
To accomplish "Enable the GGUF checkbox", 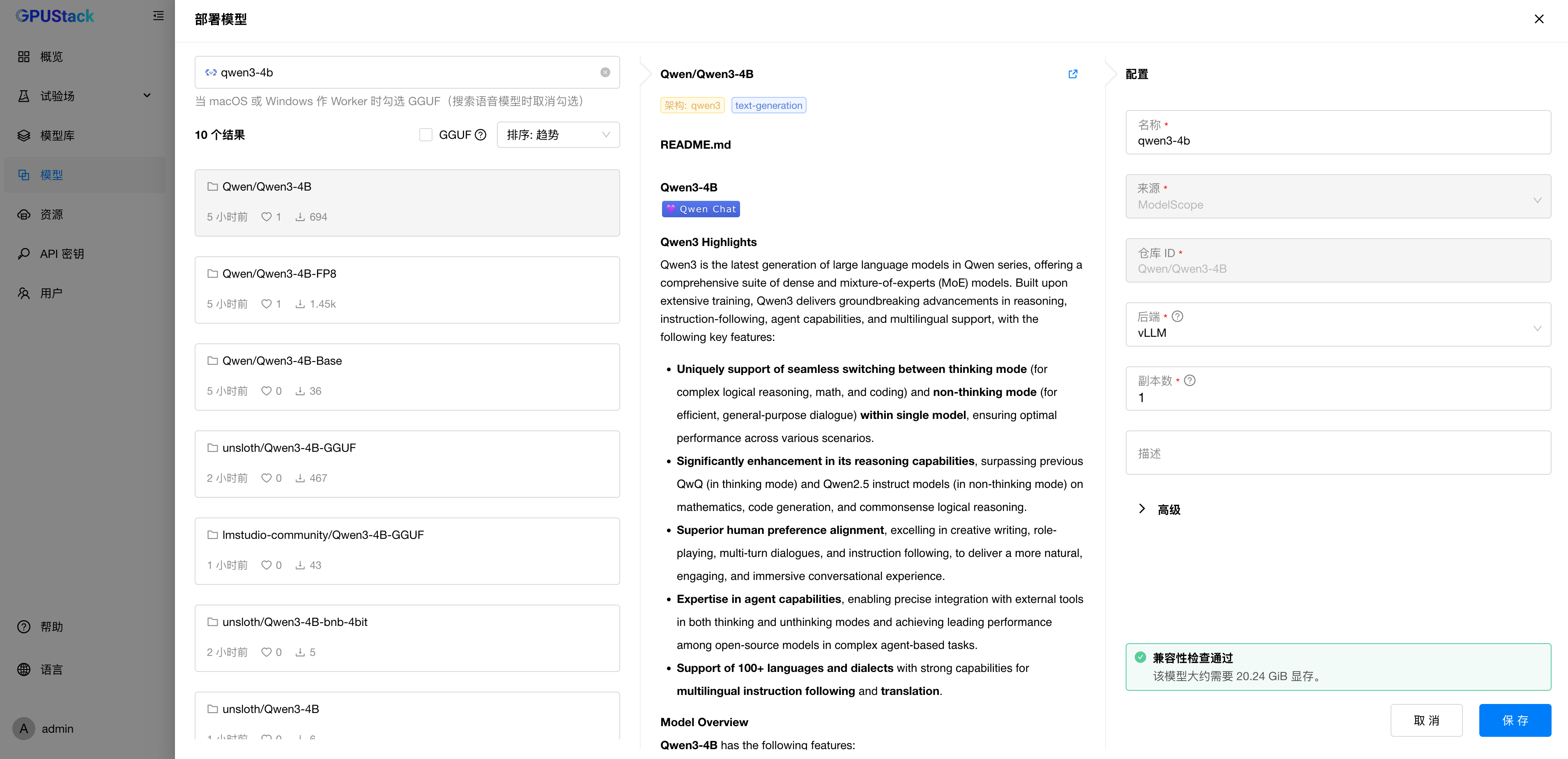I will (425, 135).
